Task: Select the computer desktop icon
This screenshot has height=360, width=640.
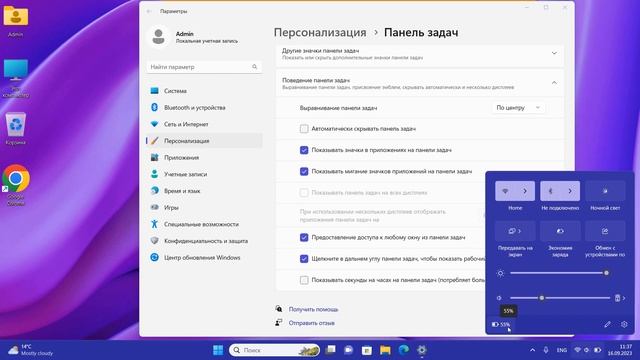Action: 16,78
